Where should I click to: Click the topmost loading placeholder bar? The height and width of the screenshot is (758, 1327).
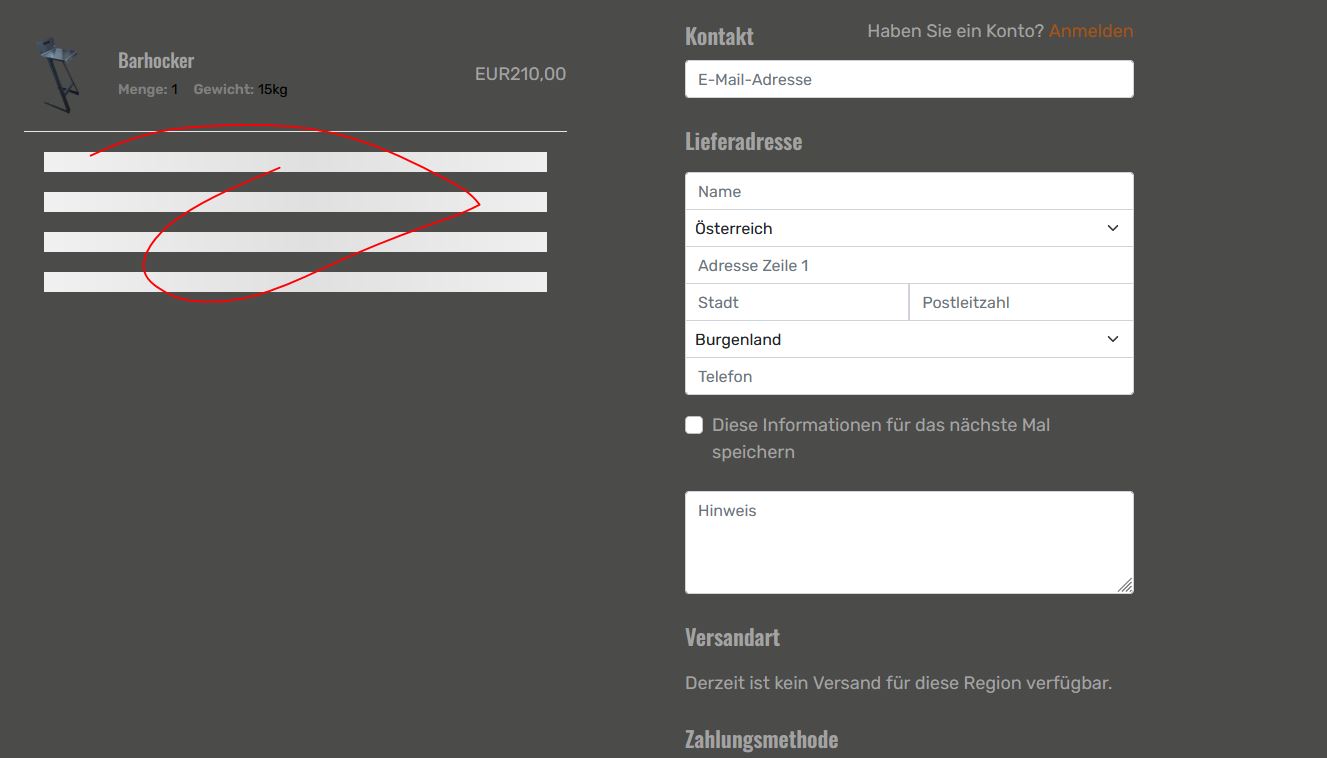(x=295, y=162)
